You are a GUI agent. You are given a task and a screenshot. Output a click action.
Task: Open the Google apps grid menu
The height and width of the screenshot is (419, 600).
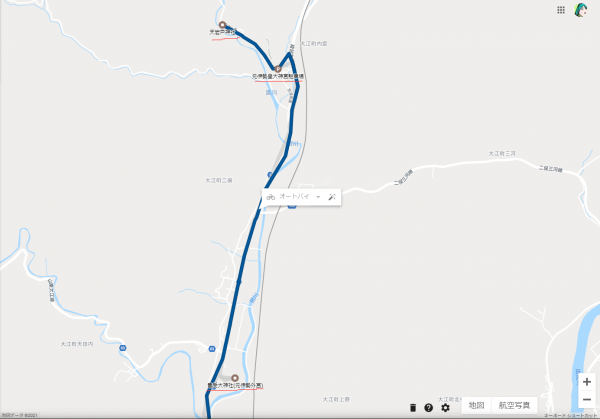[561, 10]
